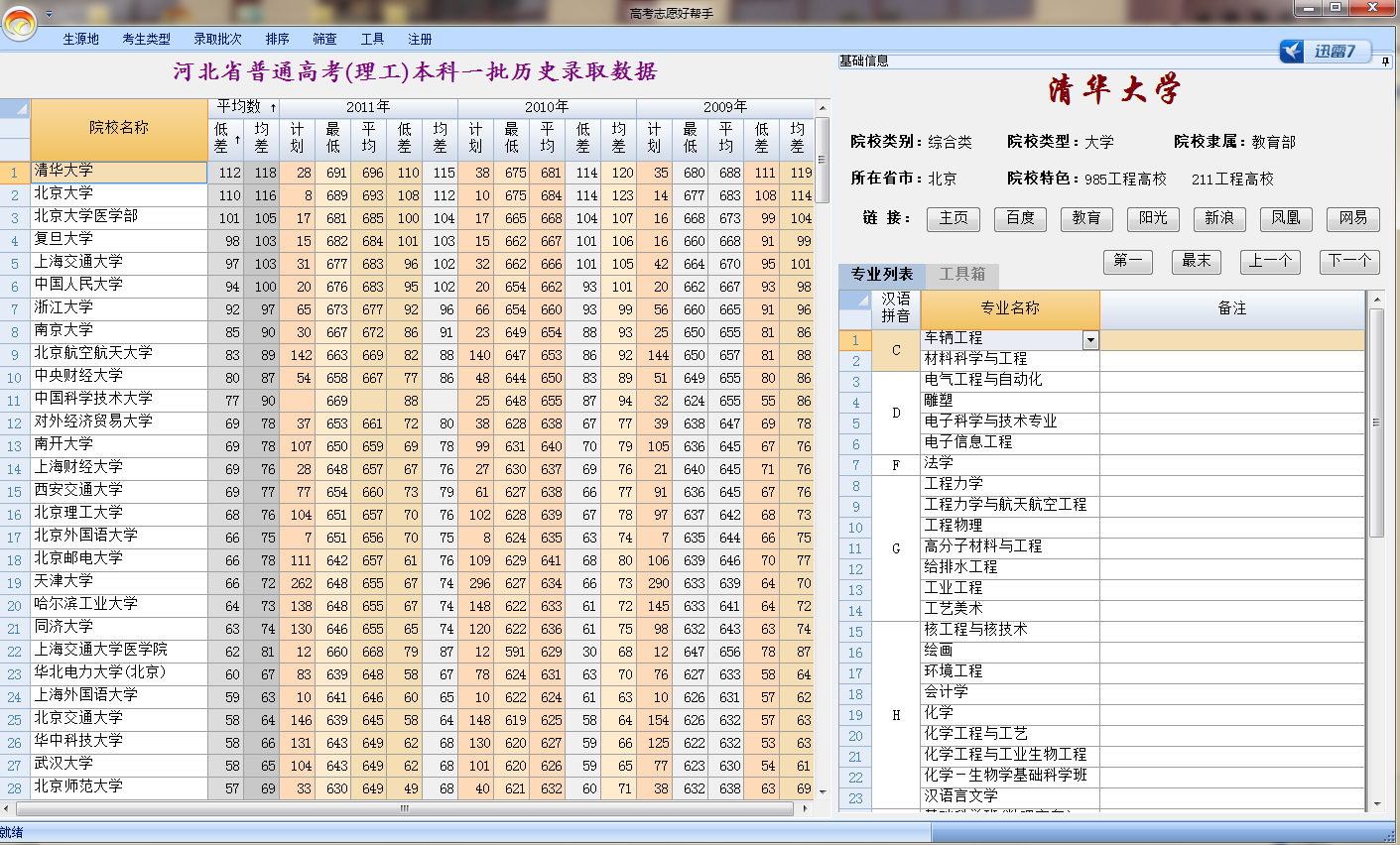The width and height of the screenshot is (1400, 845).
Task: Click right arrow of university table horizontal scrollbar
Action: click(x=804, y=808)
